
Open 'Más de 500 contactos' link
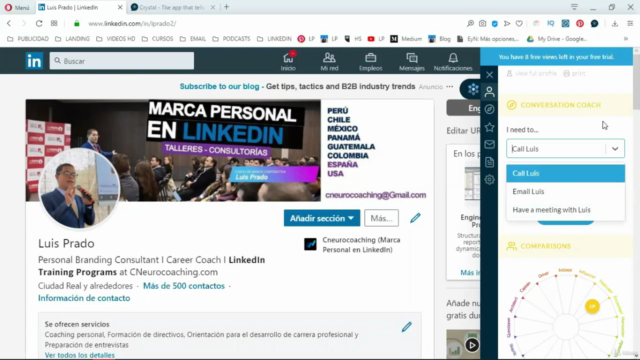[184, 286]
